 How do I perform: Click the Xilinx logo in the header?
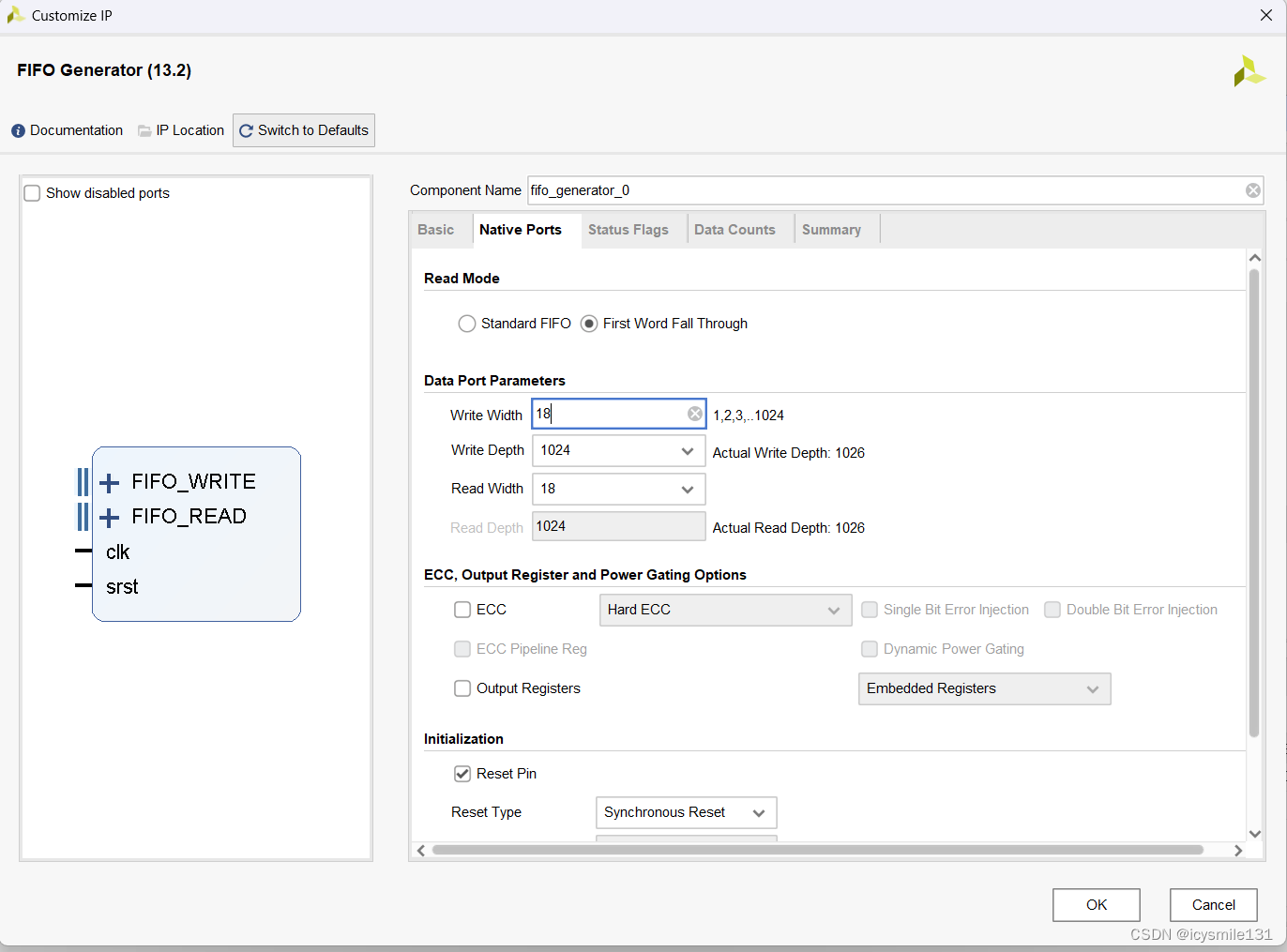(1249, 71)
